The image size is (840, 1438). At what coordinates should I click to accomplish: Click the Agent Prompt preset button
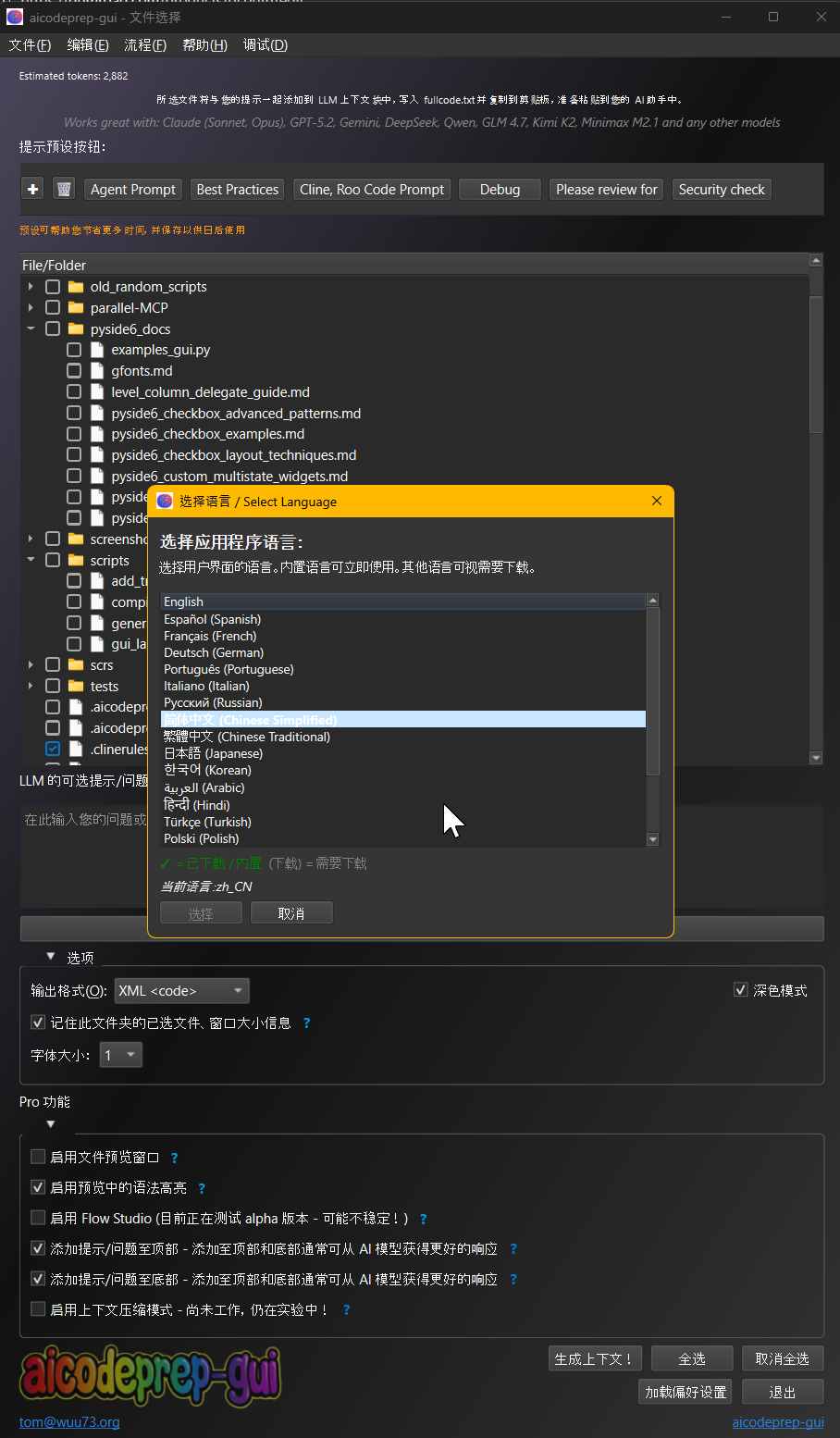tap(133, 189)
